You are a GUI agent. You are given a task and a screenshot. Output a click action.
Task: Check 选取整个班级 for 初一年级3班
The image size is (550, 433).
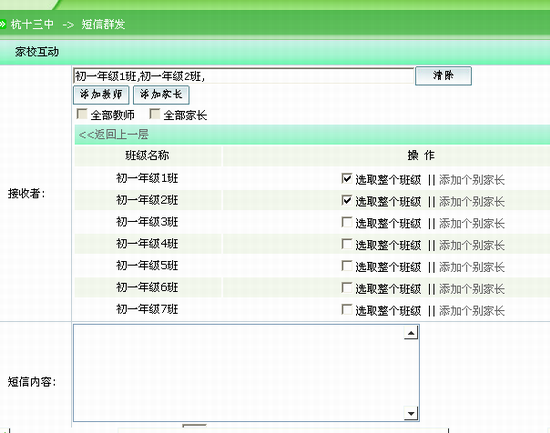pos(347,222)
